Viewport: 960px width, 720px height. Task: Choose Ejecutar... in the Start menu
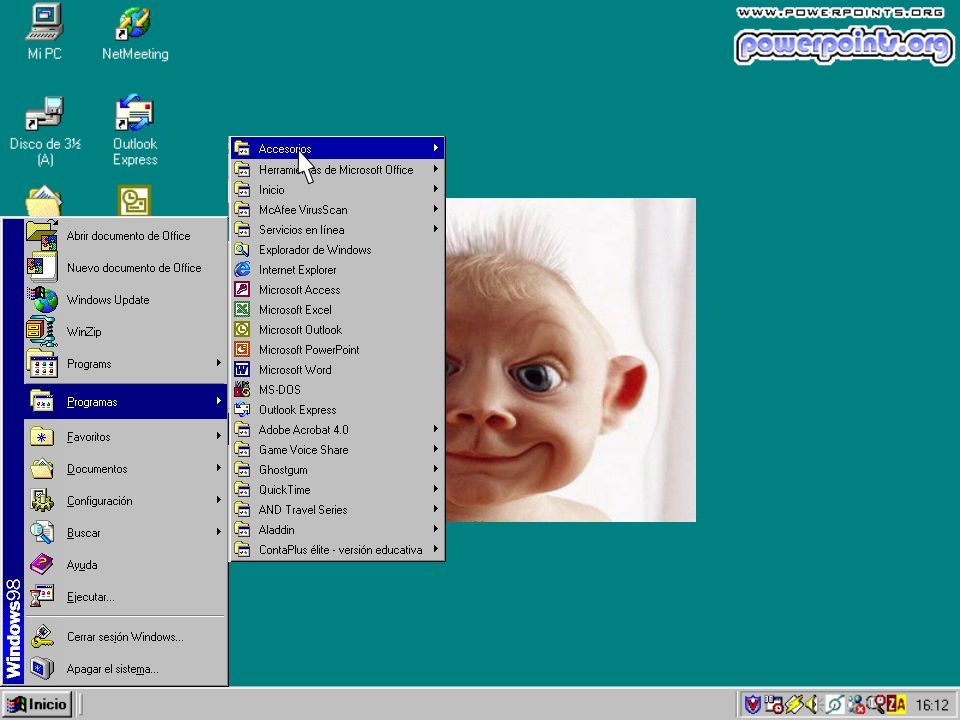[126, 597]
